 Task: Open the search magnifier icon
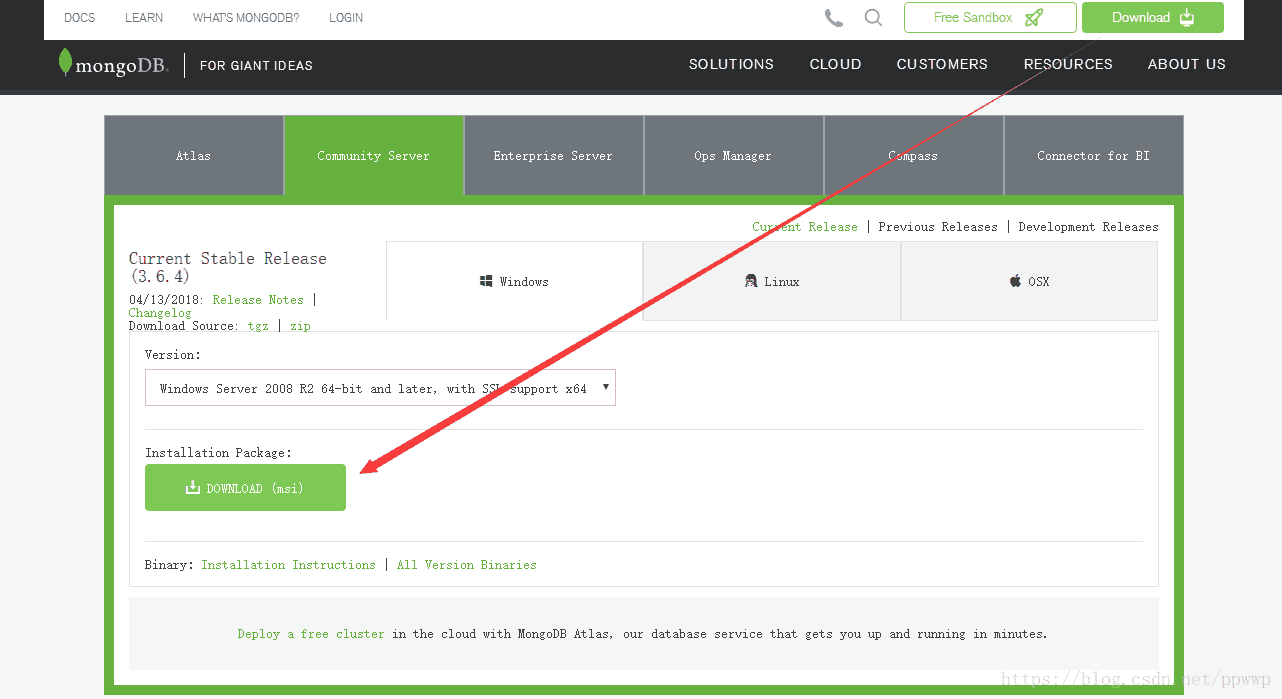(x=873, y=17)
